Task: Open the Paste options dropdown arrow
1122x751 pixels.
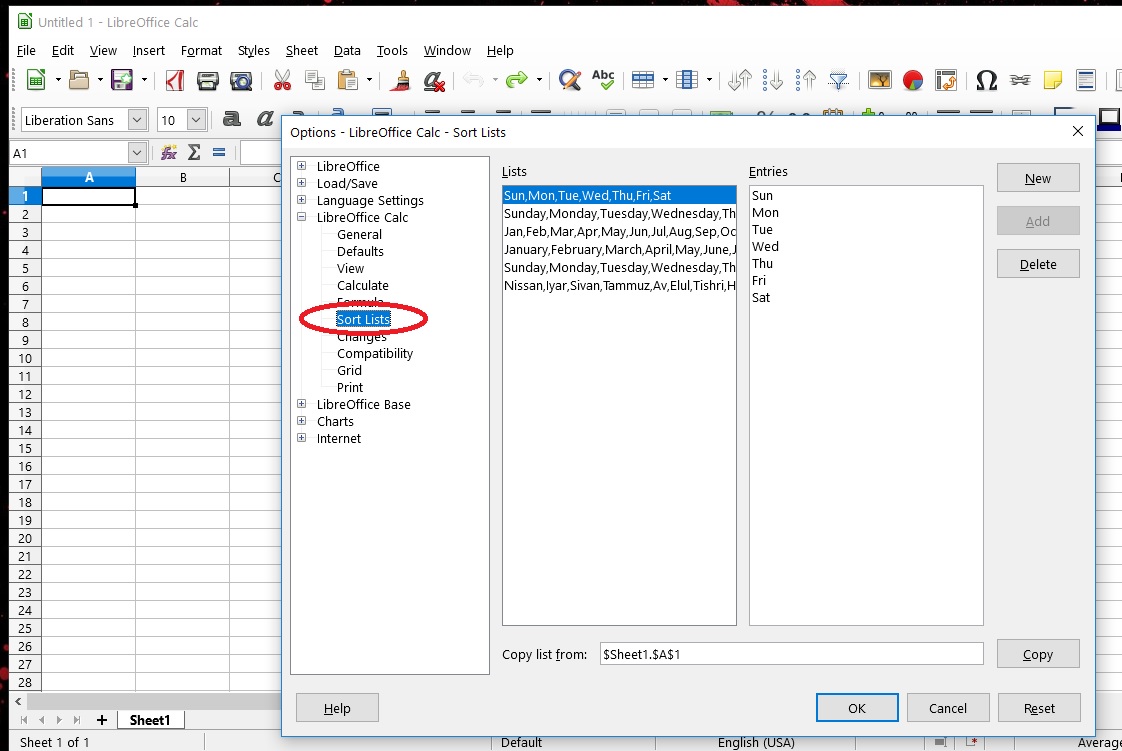Action: pos(369,80)
